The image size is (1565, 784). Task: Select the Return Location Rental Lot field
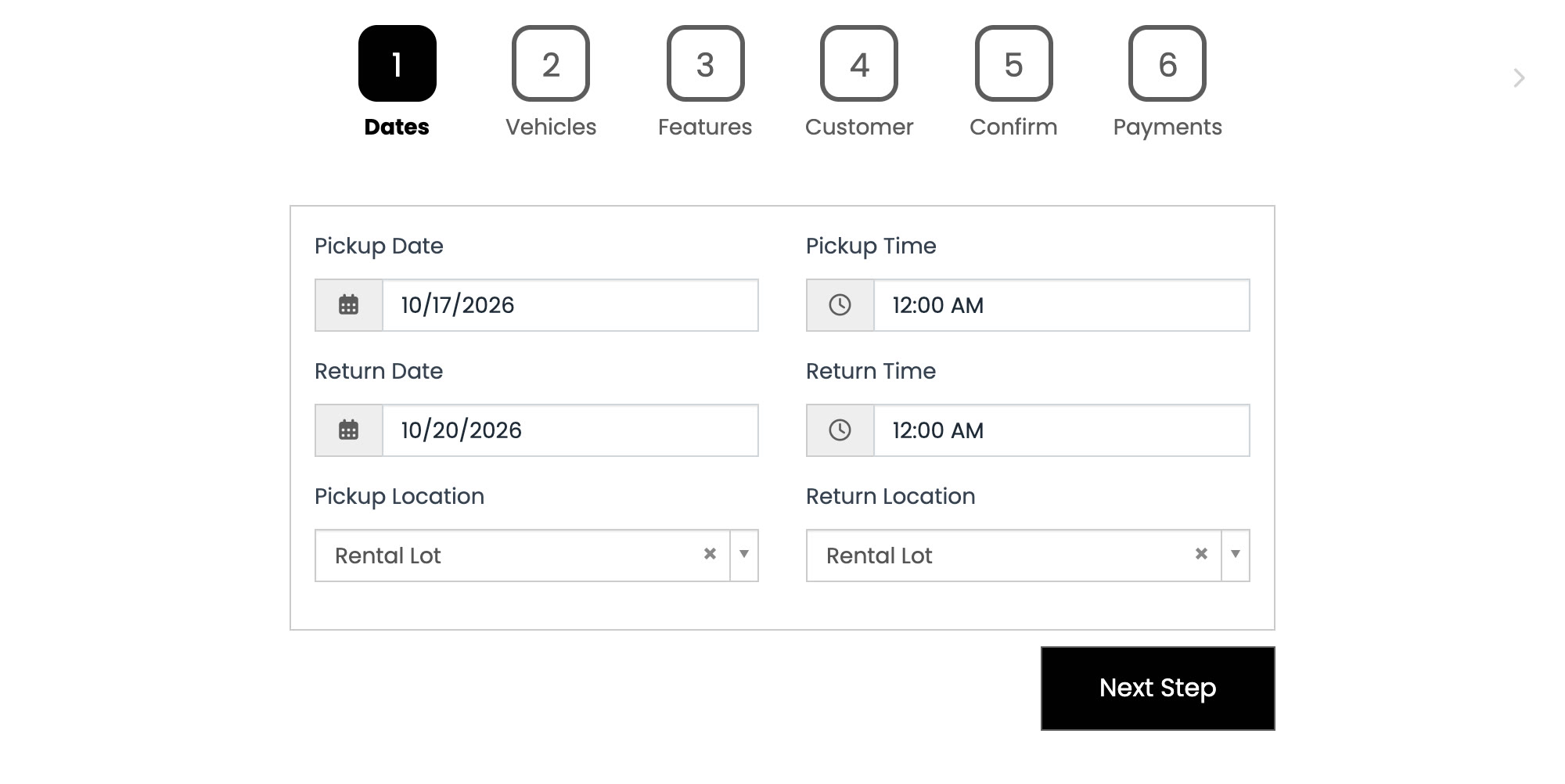tap(1028, 556)
